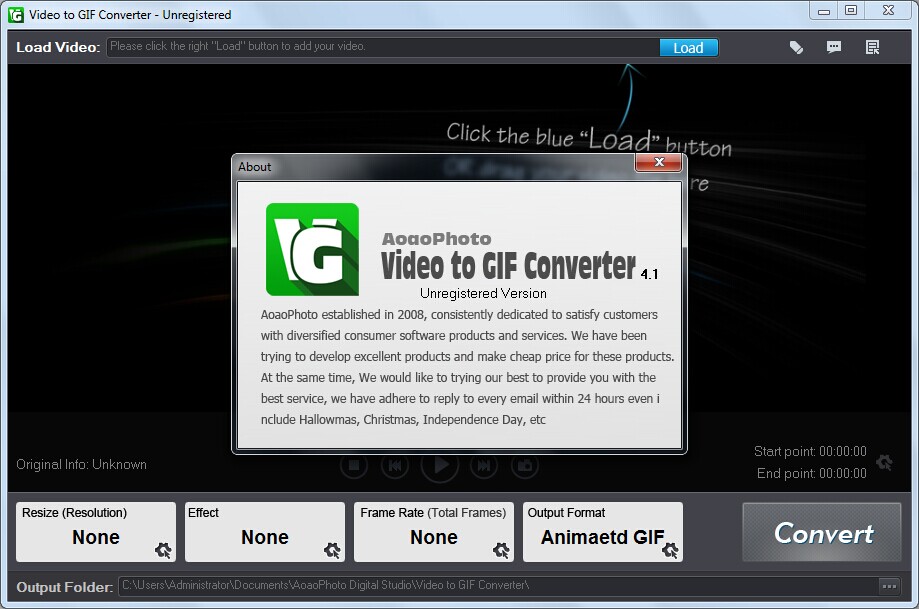Viewport: 919px width, 609px height.
Task: Minimize the Video to GIF Converter window
Action: pyautogui.click(x=824, y=11)
